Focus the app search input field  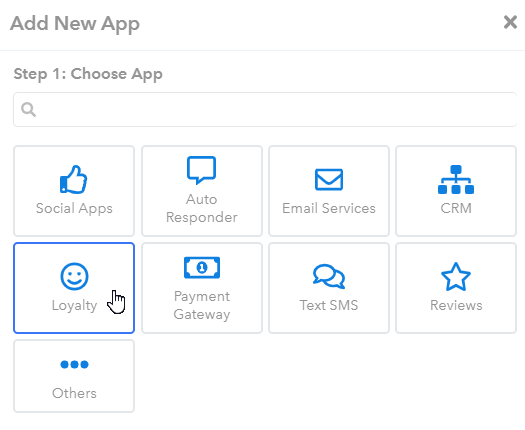(x=265, y=110)
